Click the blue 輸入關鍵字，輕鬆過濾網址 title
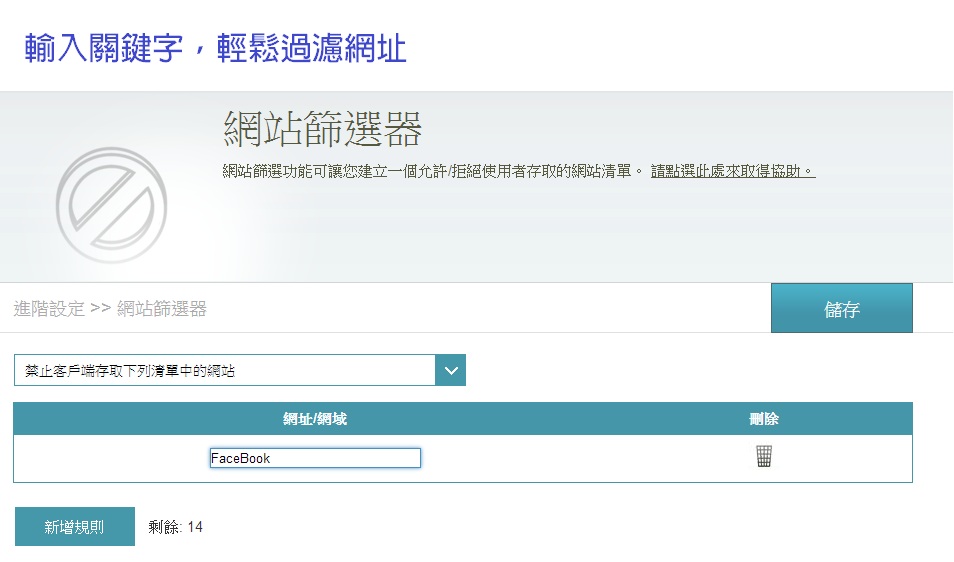Viewport: 954px width, 562px height. [x=216, y=48]
